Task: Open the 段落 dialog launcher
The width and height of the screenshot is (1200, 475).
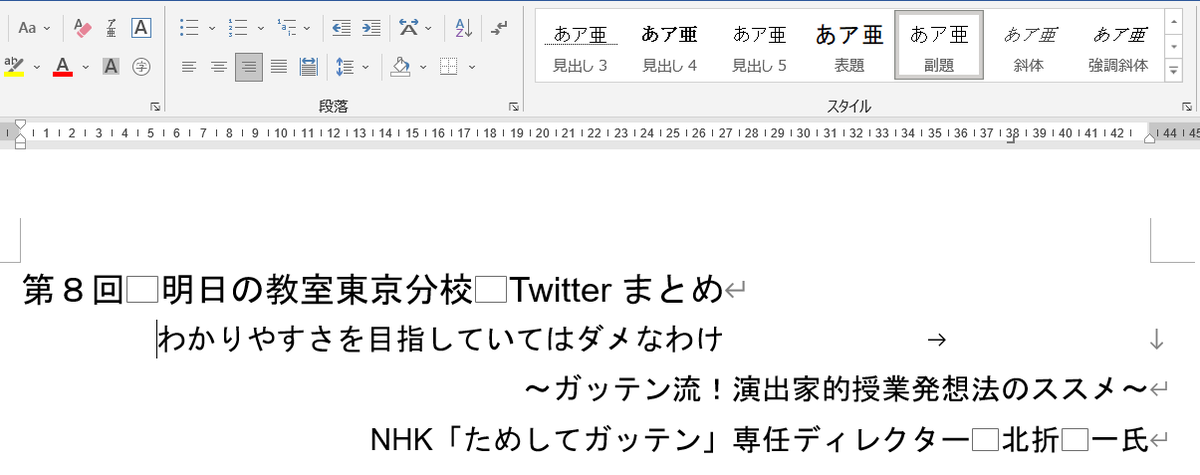Action: [x=513, y=105]
